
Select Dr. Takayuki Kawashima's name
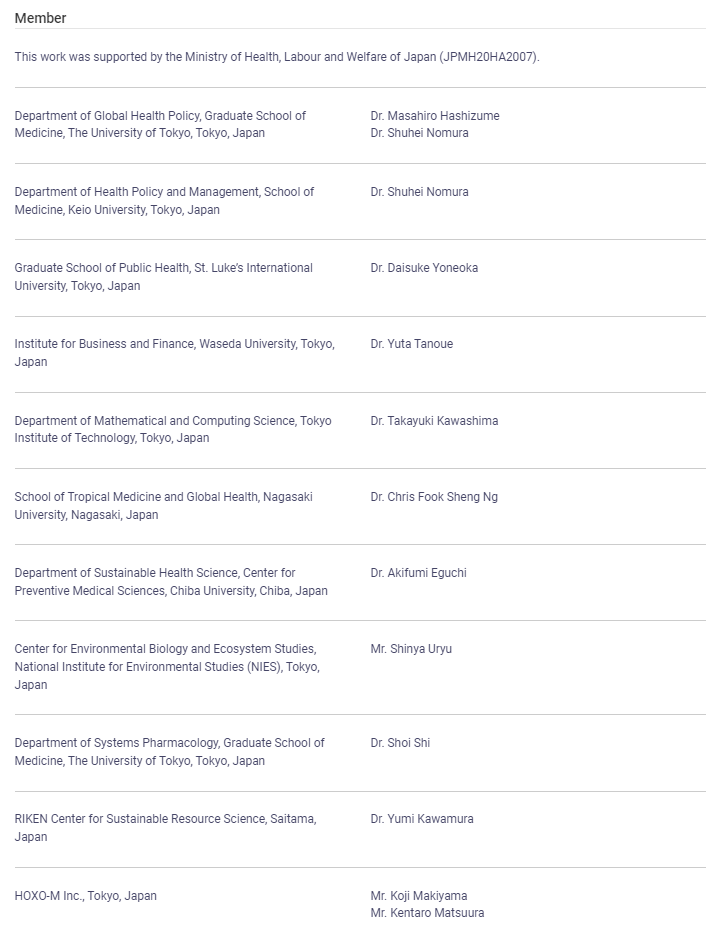point(434,421)
